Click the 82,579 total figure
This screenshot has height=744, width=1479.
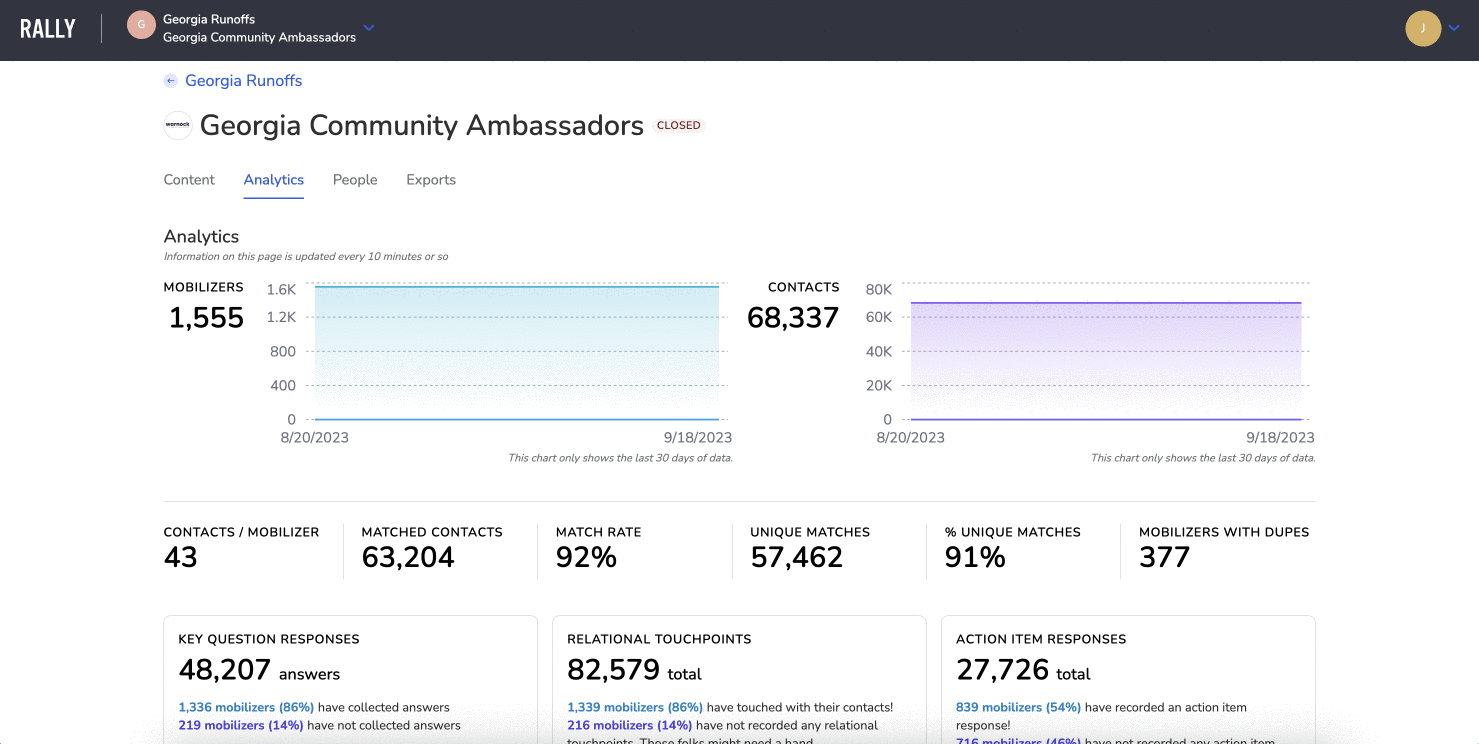(634, 670)
